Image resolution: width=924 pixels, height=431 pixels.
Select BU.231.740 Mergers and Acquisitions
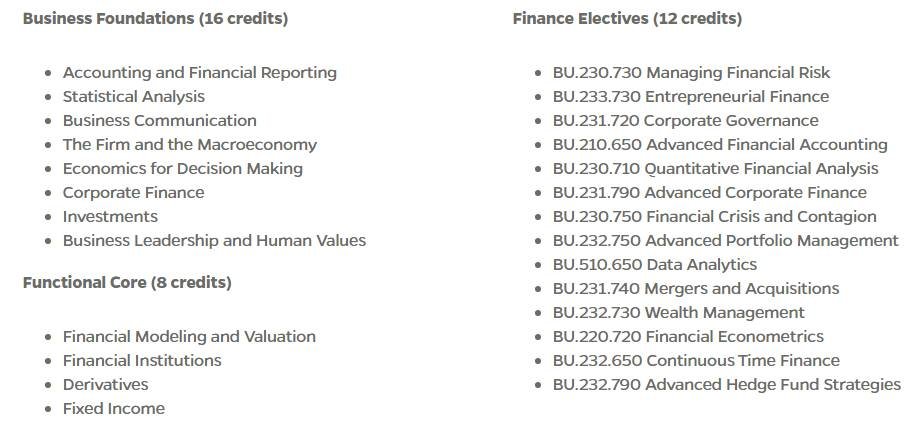(x=696, y=289)
